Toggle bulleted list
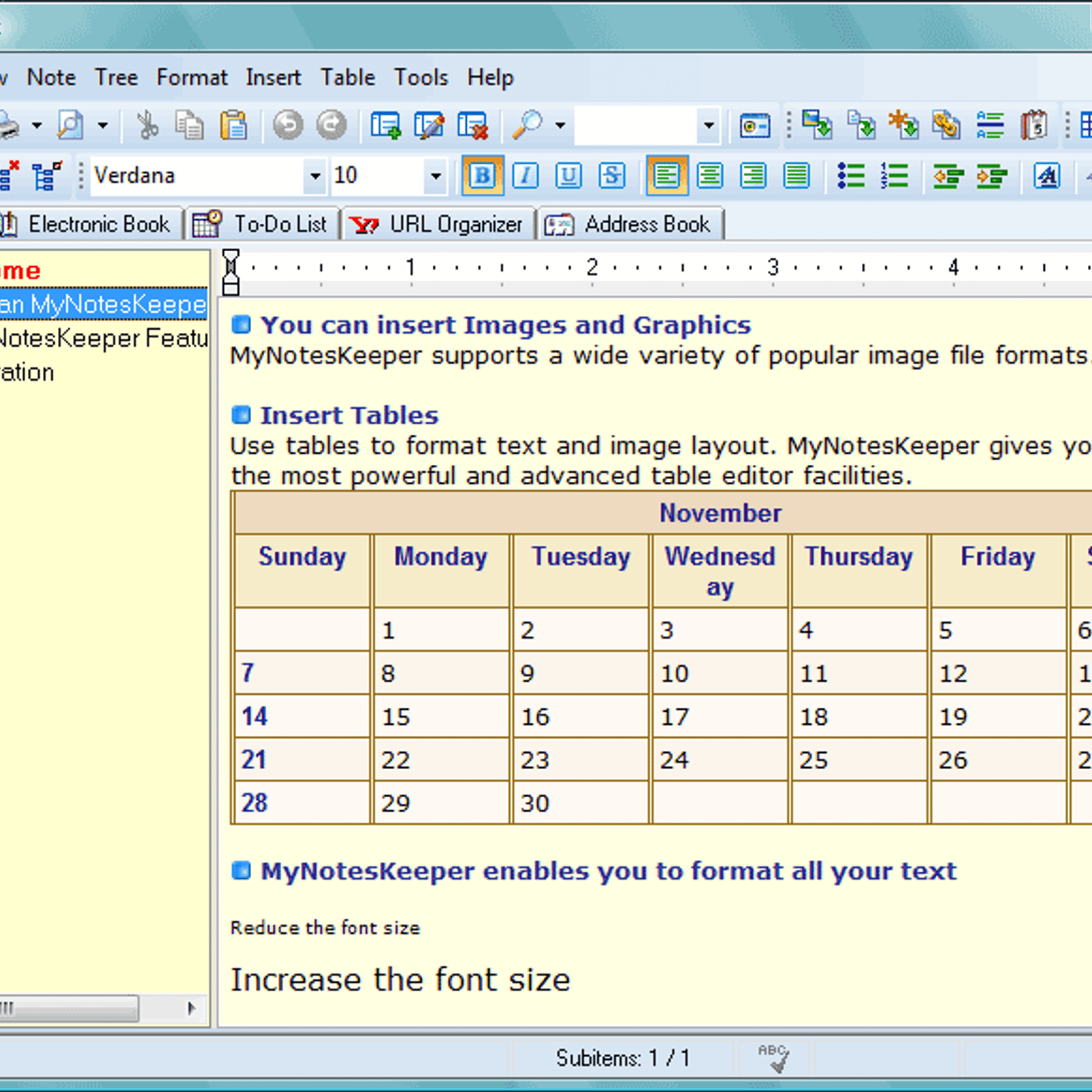The image size is (1092, 1092). (851, 176)
